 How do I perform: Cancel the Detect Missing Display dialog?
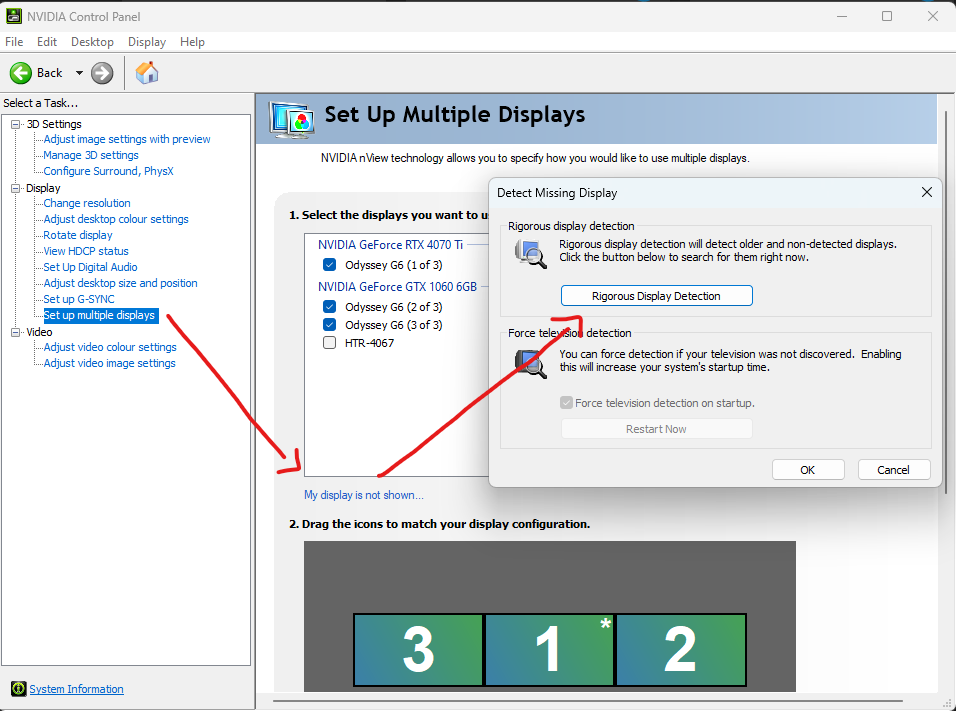pos(894,470)
